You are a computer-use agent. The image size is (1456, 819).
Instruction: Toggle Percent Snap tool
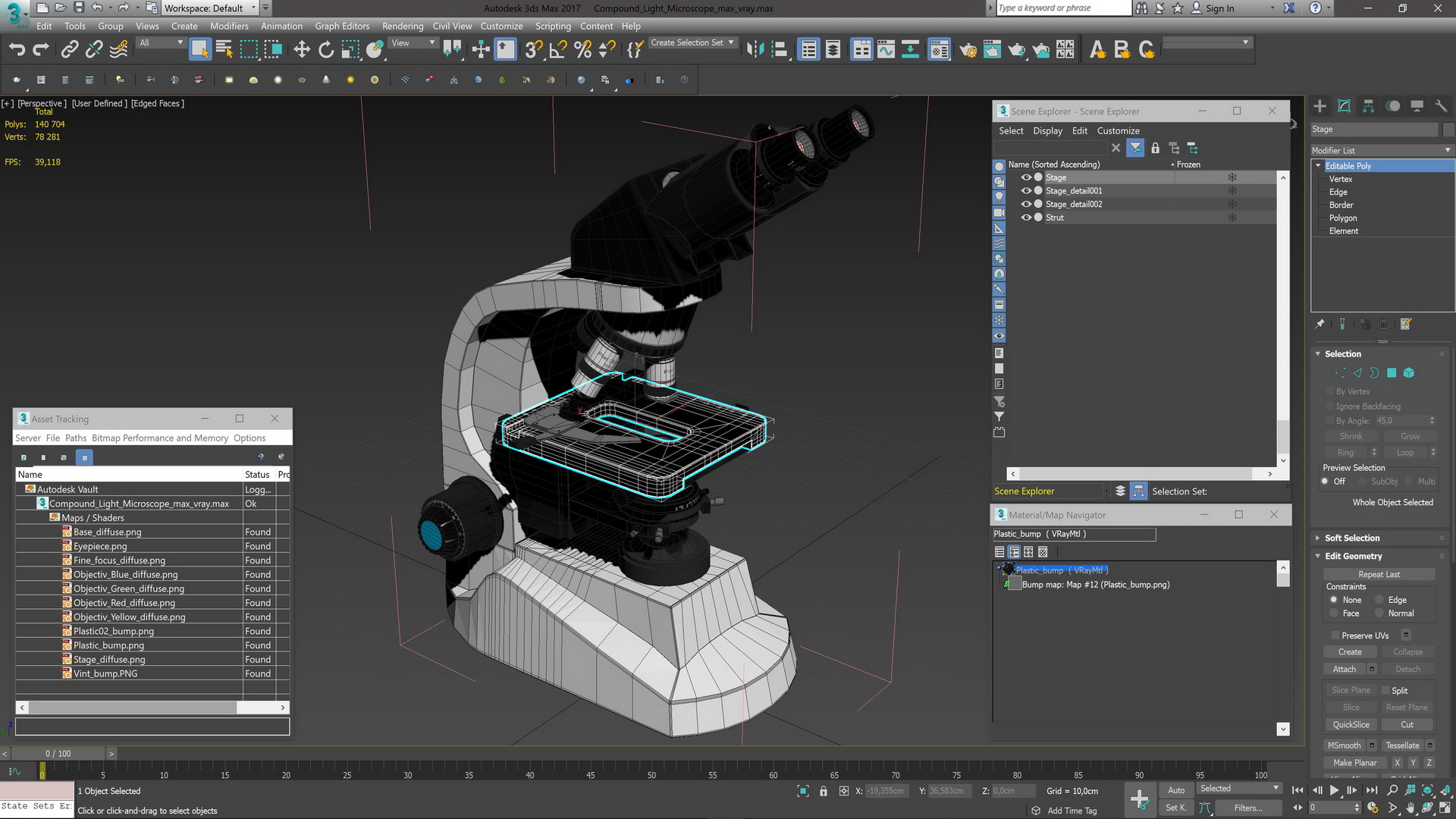point(582,50)
